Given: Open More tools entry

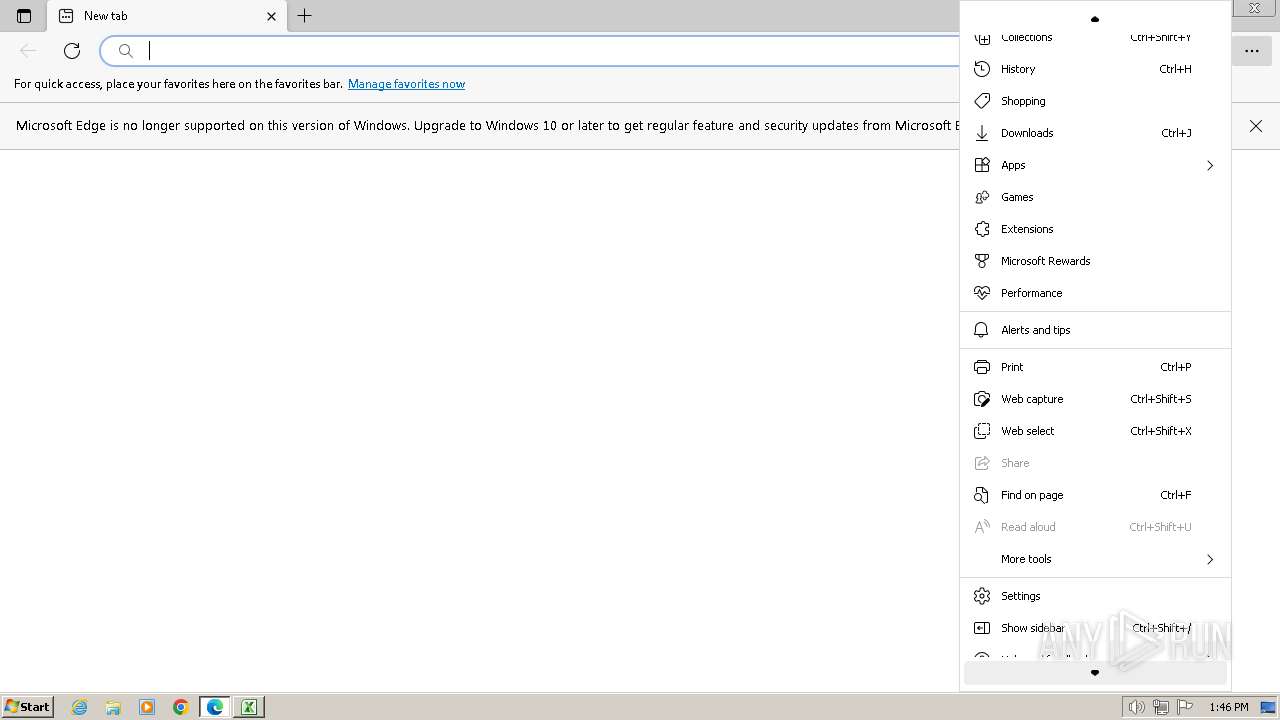Looking at the screenshot, I should pos(1095,559).
